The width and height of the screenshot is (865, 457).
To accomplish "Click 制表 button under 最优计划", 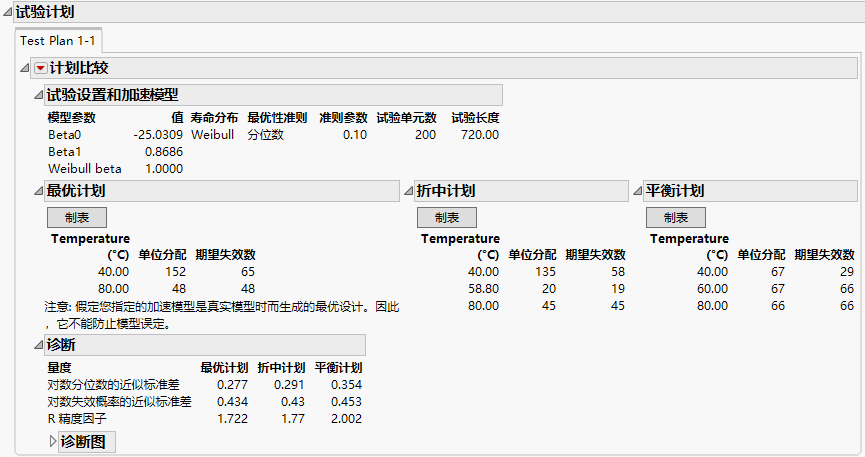I will click(77, 217).
